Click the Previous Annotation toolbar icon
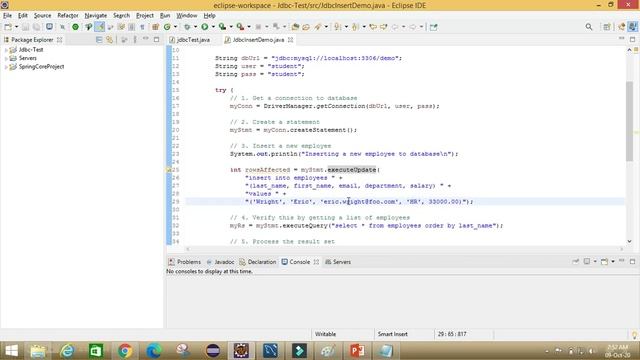This screenshot has height=360, width=640. click(355, 27)
